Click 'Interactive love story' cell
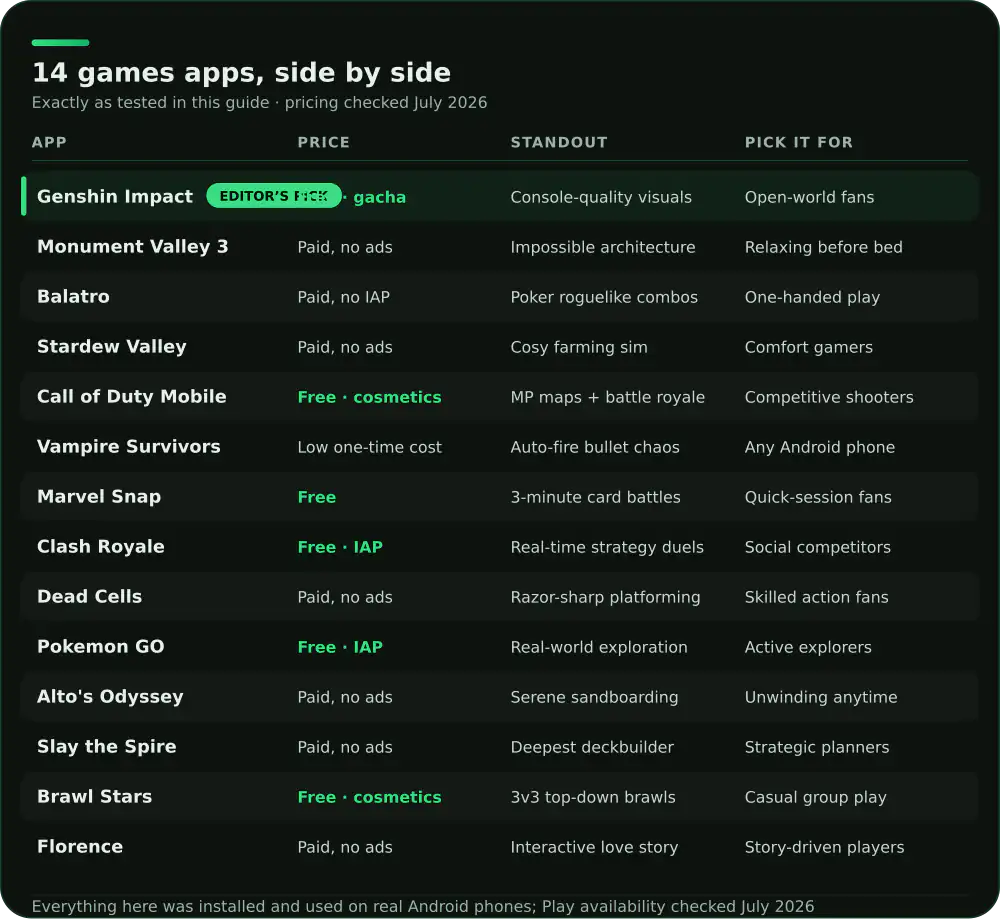This screenshot has height=919, width=1000. coord(594,848)
